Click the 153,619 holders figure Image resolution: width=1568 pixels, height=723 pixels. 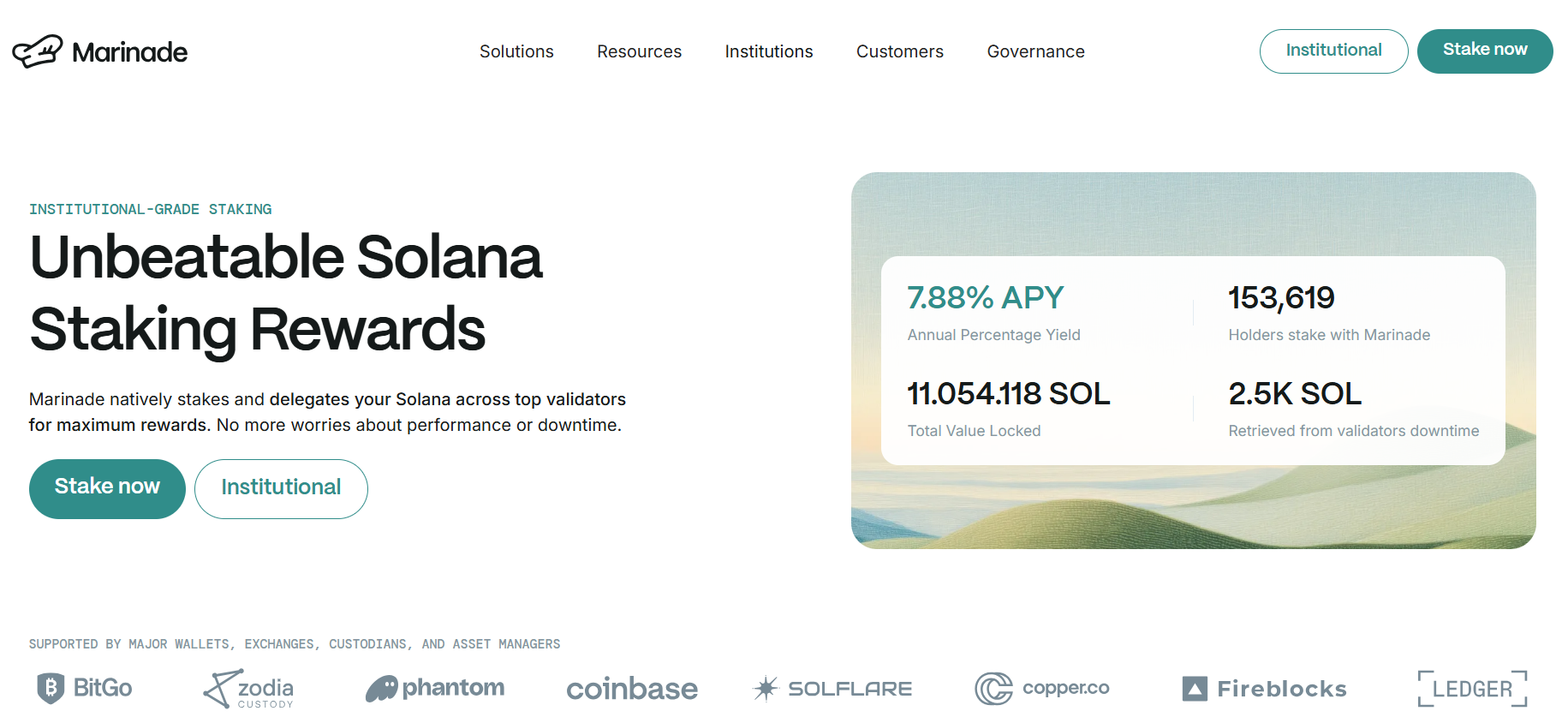click(x=1281, y=298)
